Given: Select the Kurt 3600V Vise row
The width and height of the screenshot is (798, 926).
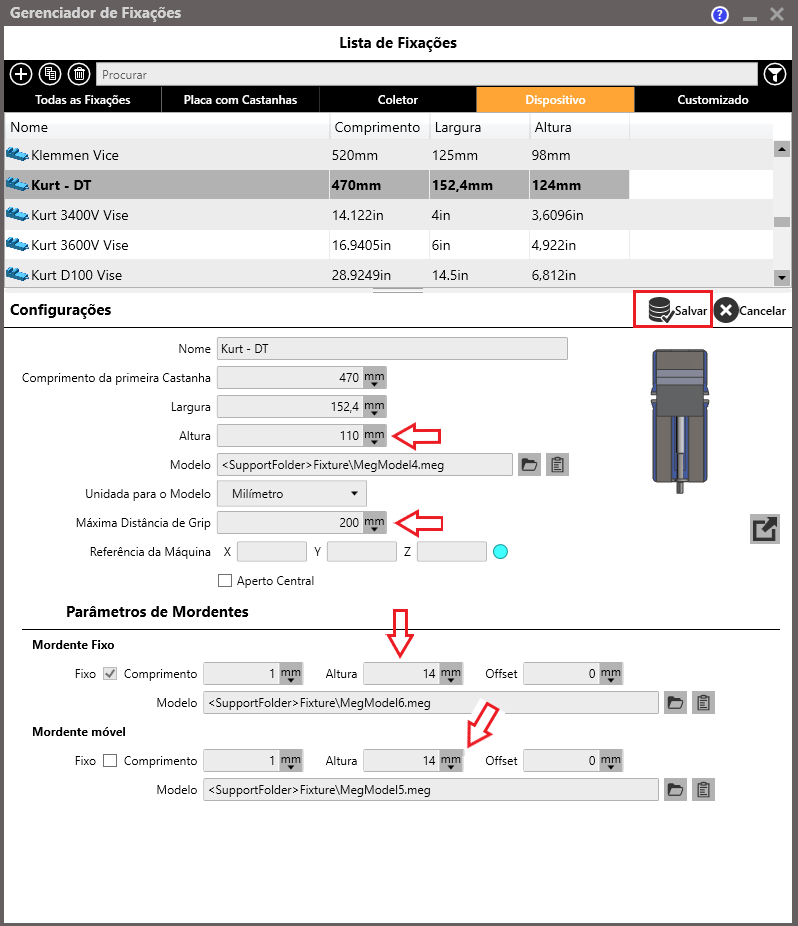Looking at the screenshot, I should [389, 244].
